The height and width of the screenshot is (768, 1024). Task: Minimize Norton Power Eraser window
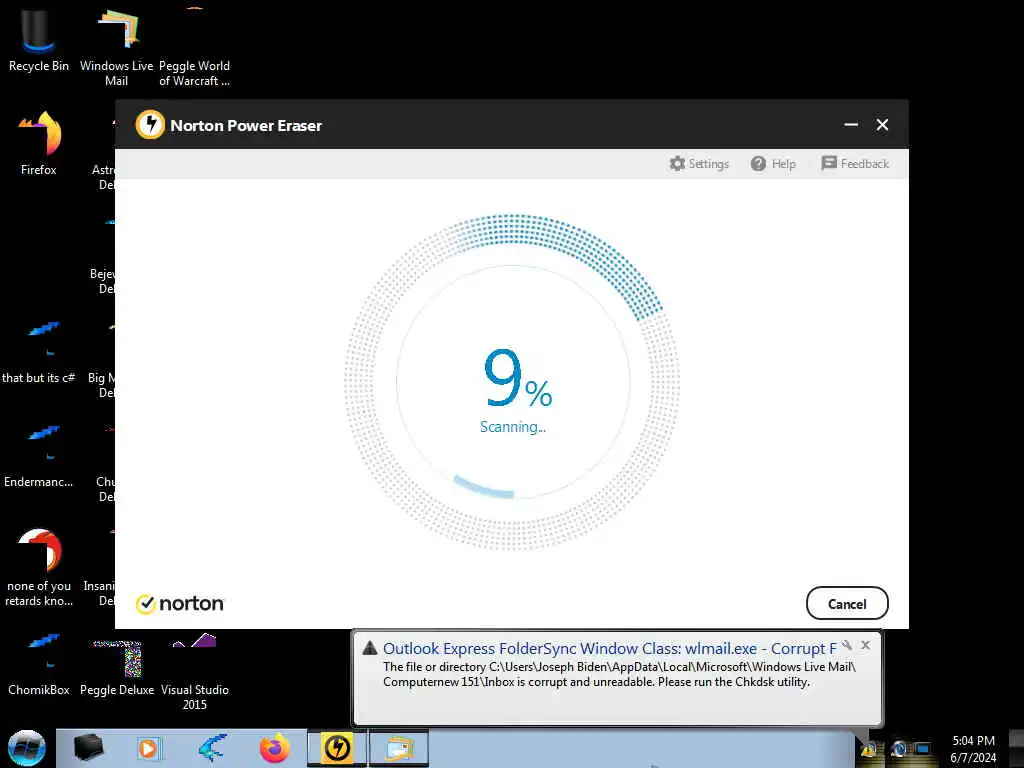851,125
